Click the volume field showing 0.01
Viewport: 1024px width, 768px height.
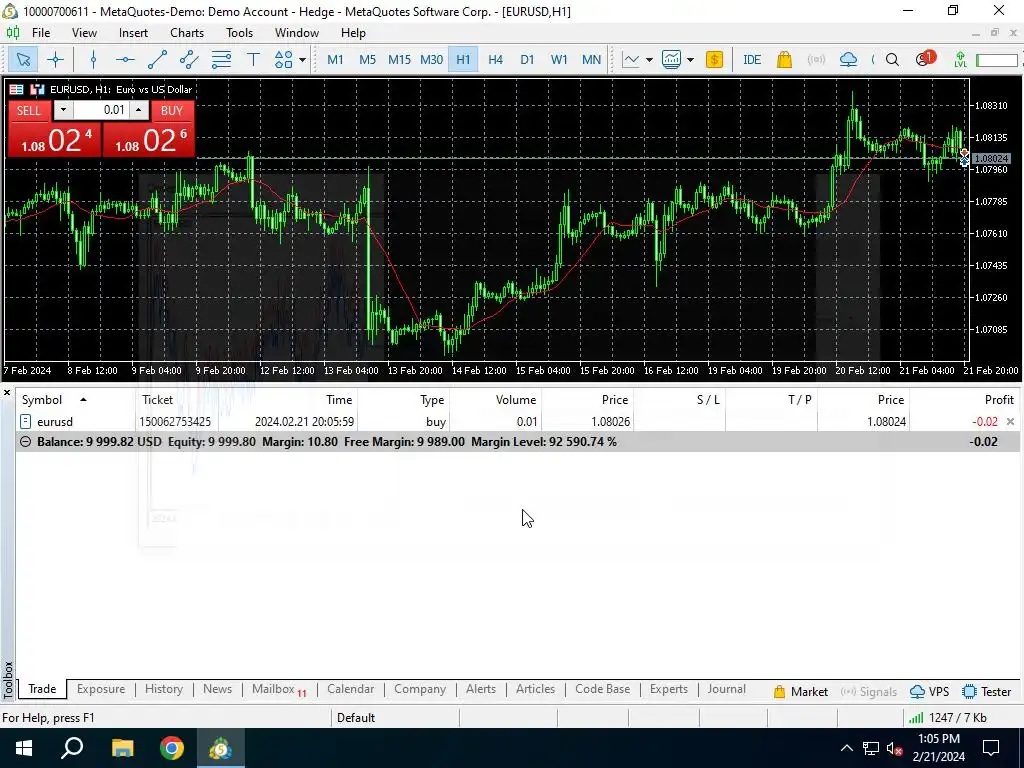(101, 110)
